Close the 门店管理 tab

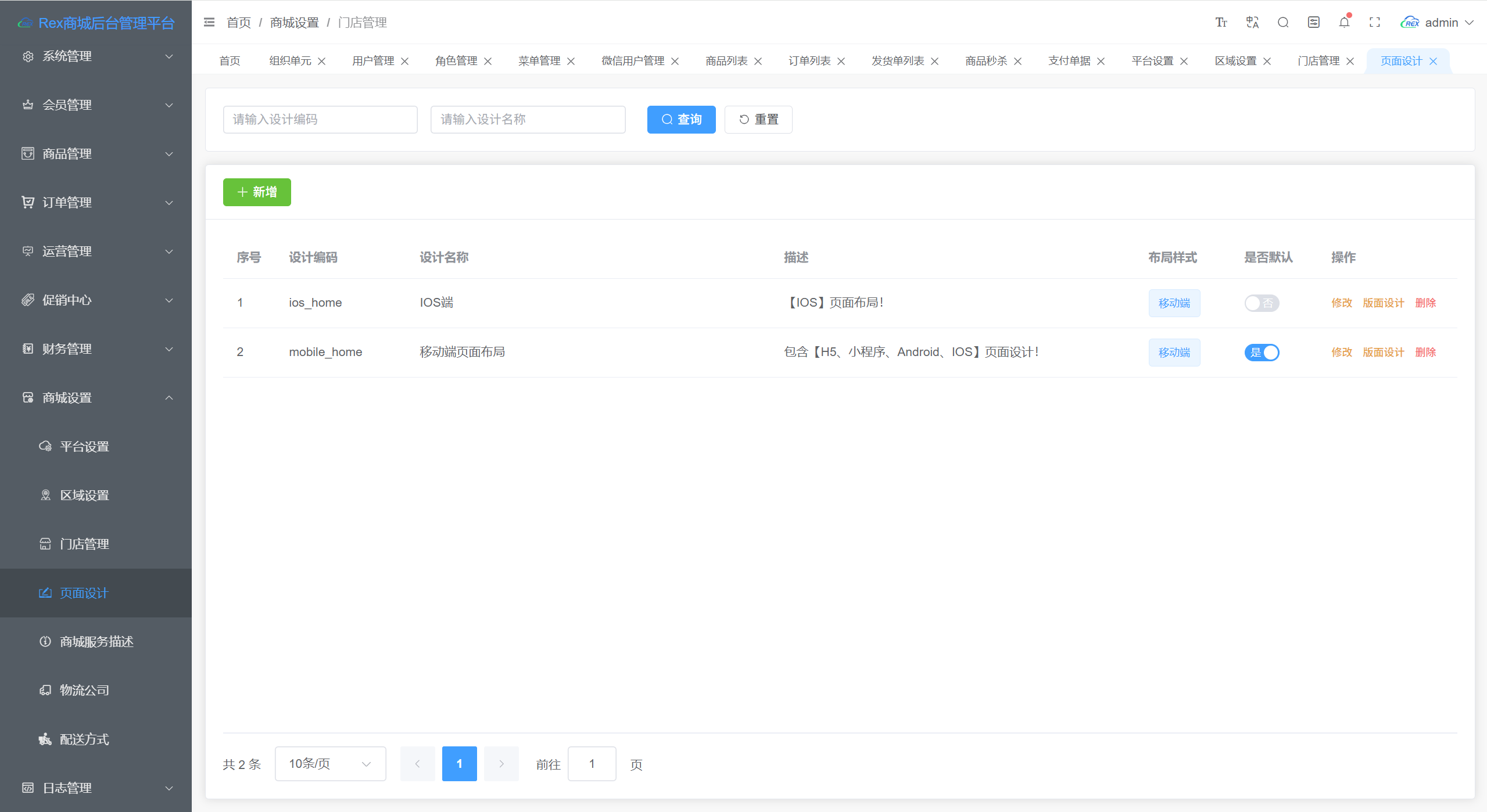click(x=1350, y=61)
